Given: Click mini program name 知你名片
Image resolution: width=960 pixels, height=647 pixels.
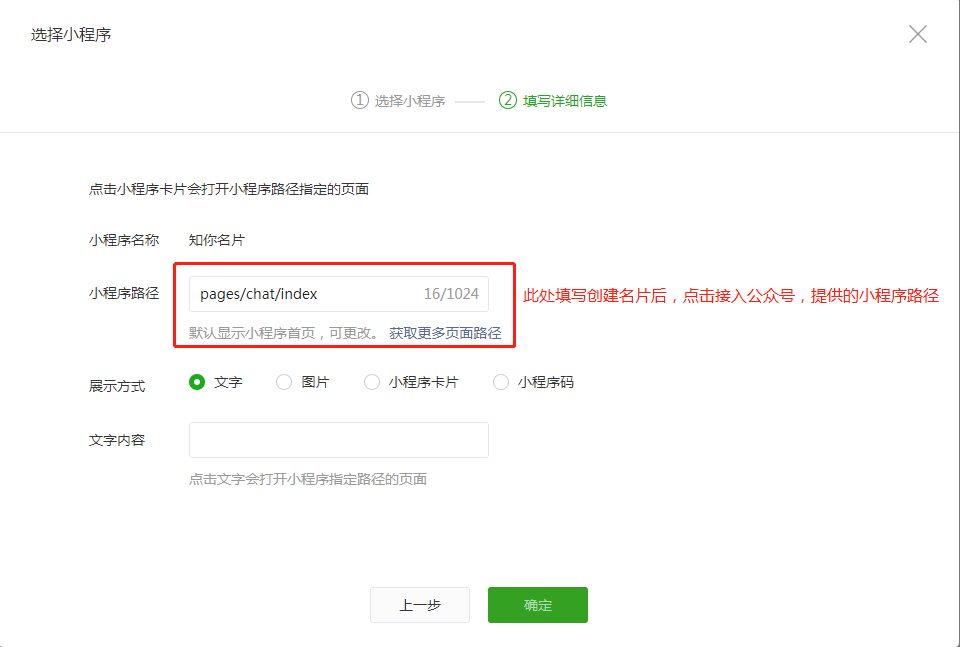Looking at the screenshot, I should (x=217, y=240).
